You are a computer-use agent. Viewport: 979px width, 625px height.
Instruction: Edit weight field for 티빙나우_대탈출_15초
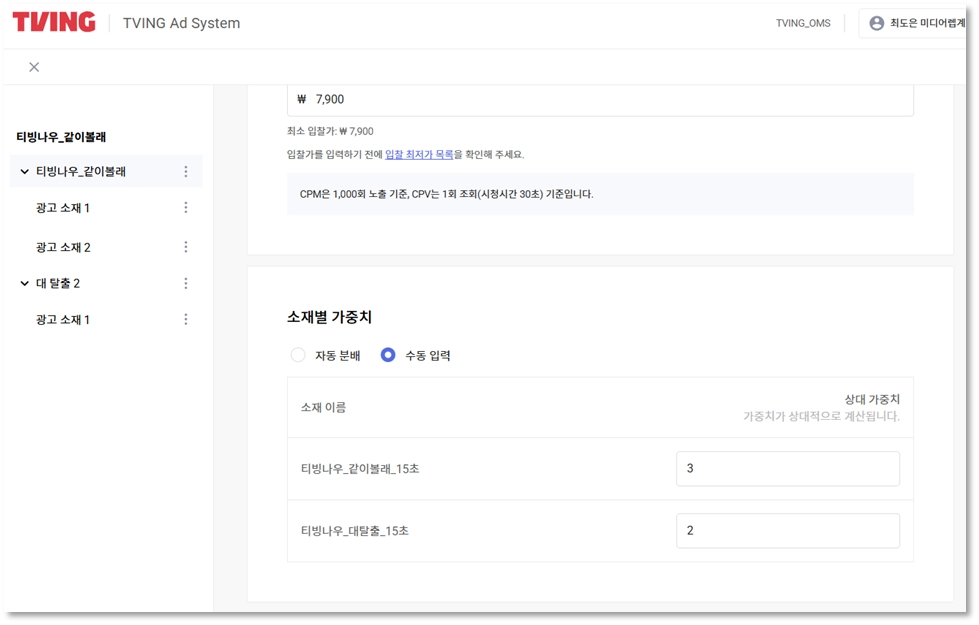(787, 531)
